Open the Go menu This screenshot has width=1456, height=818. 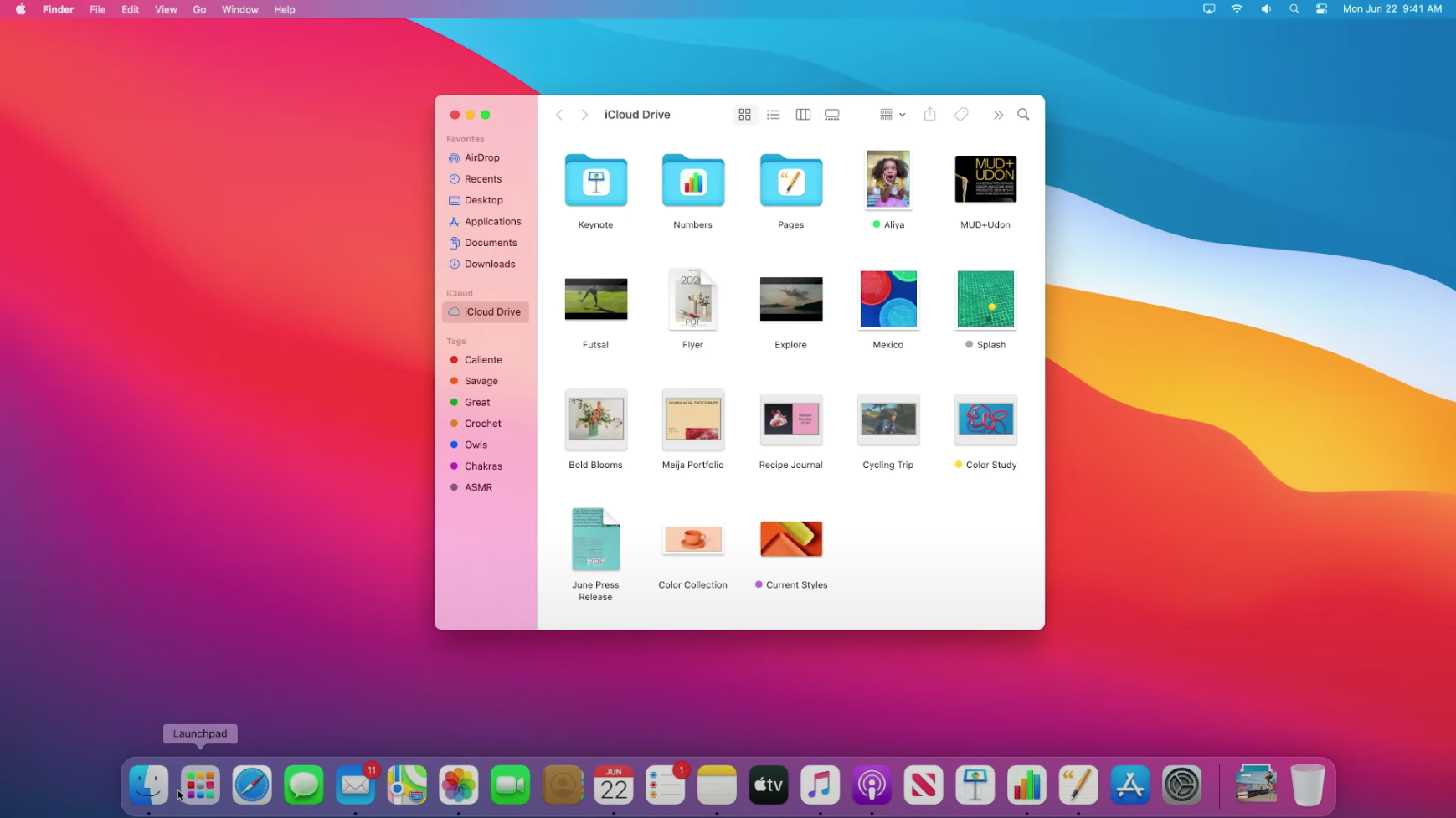pyautogui.click(x=199, y=9)
